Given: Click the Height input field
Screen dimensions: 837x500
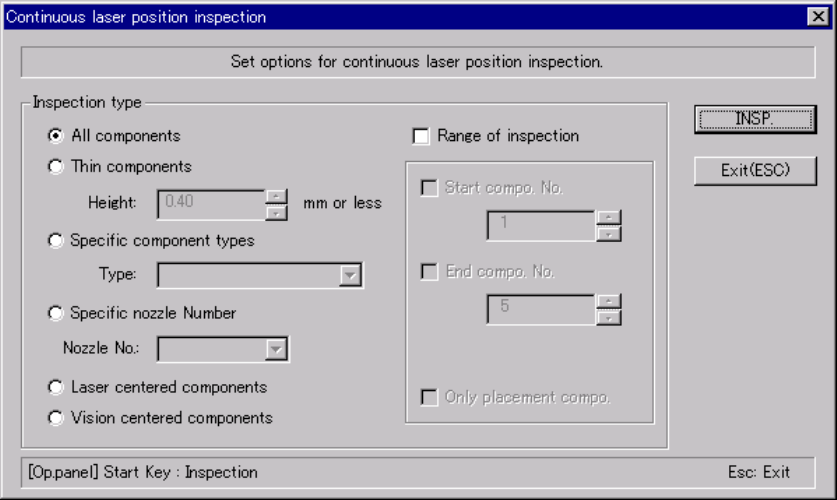Looking at the screenshot, I should (x=210, y=203).
